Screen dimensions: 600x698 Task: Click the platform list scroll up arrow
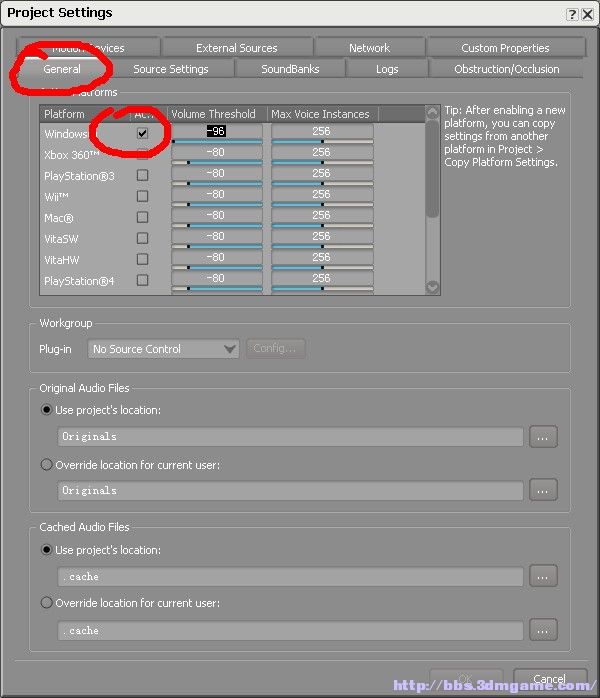(x=432, y=113)
